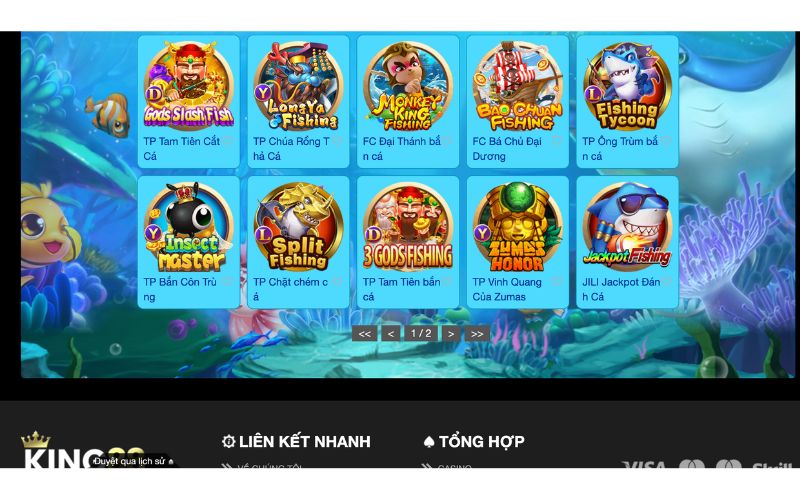
Task: Open the Gods Slash Fish game icon
Action: click(x=189, y=85)
